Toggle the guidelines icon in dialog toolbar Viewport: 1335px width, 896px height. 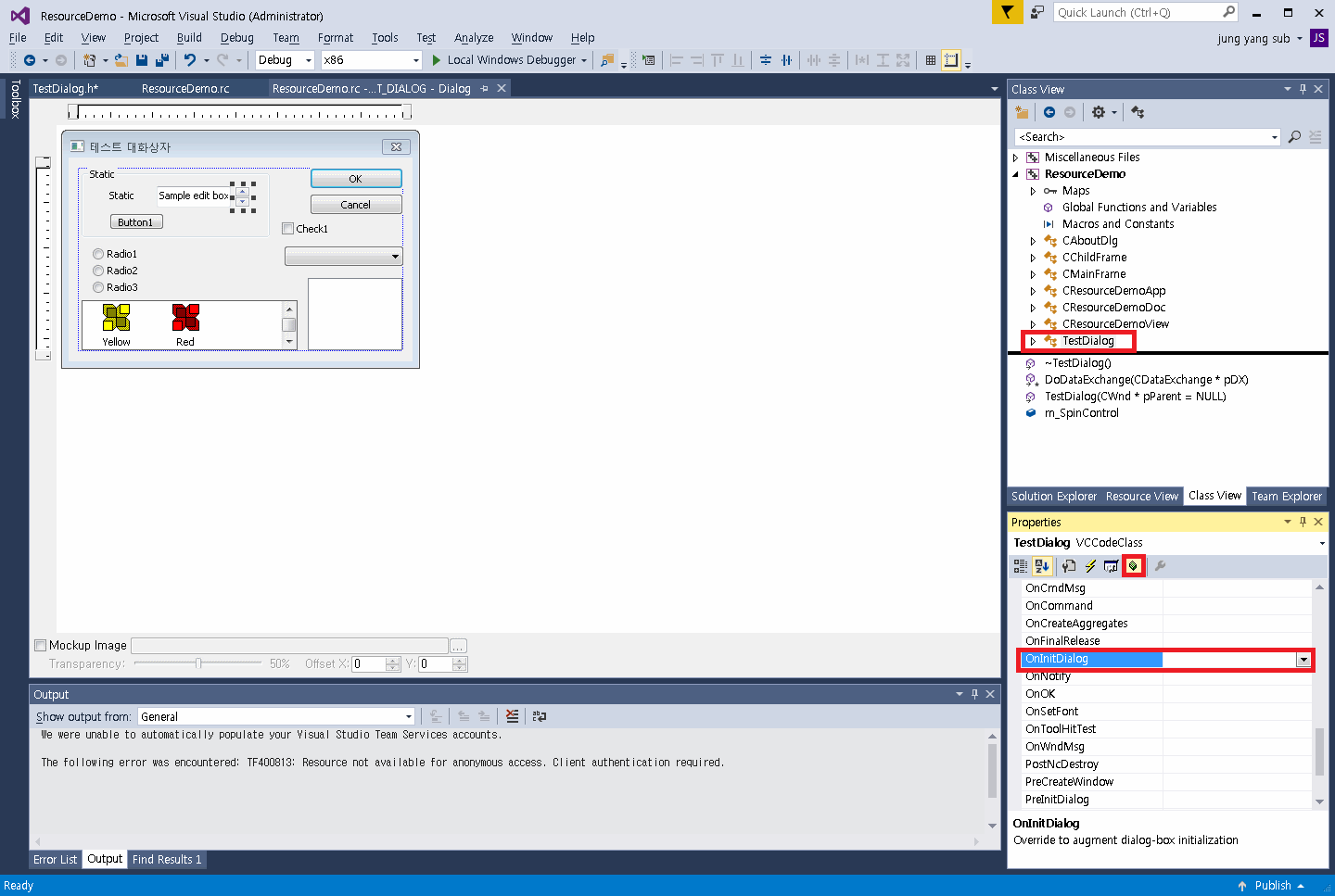951,60
